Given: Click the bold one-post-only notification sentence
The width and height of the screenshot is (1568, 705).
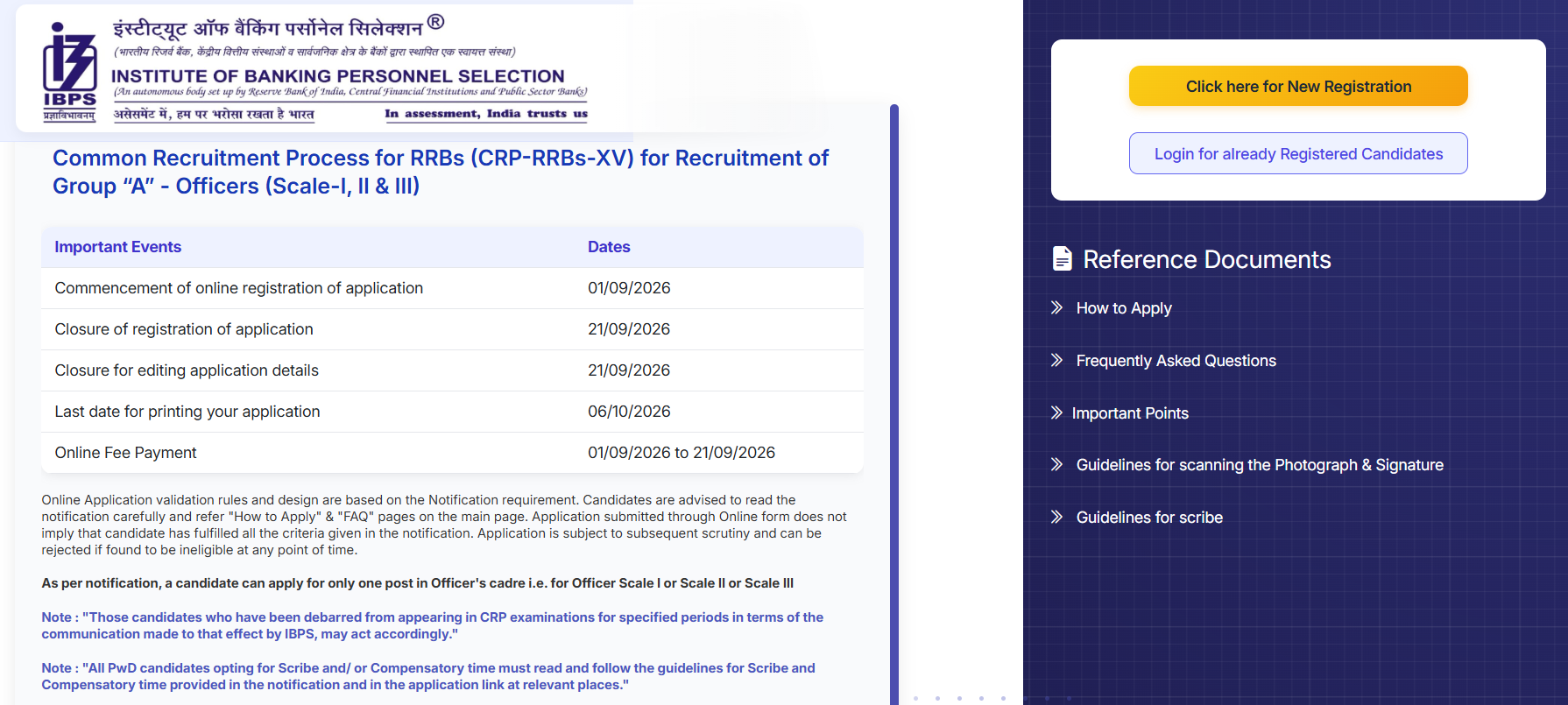Looking at the screenshot, I should [x=418, y=583].
